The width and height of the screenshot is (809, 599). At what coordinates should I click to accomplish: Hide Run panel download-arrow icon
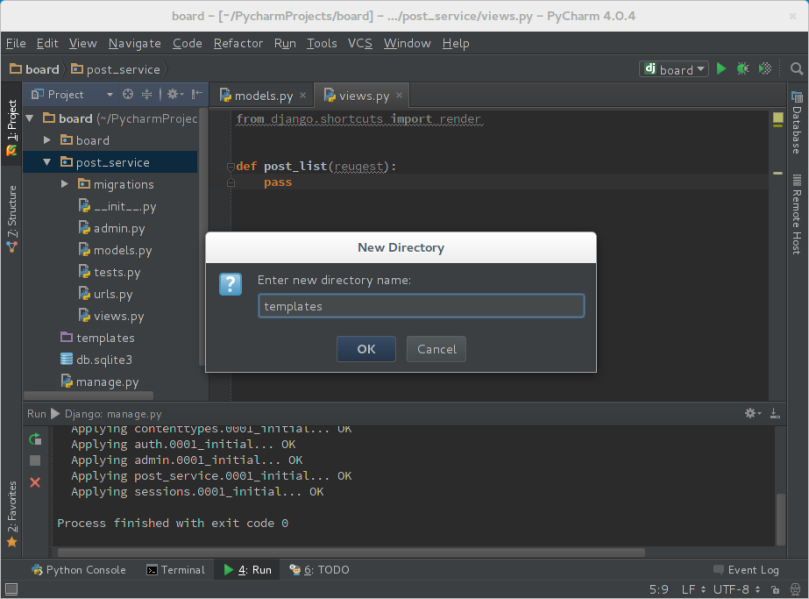(x=774, y=413)
